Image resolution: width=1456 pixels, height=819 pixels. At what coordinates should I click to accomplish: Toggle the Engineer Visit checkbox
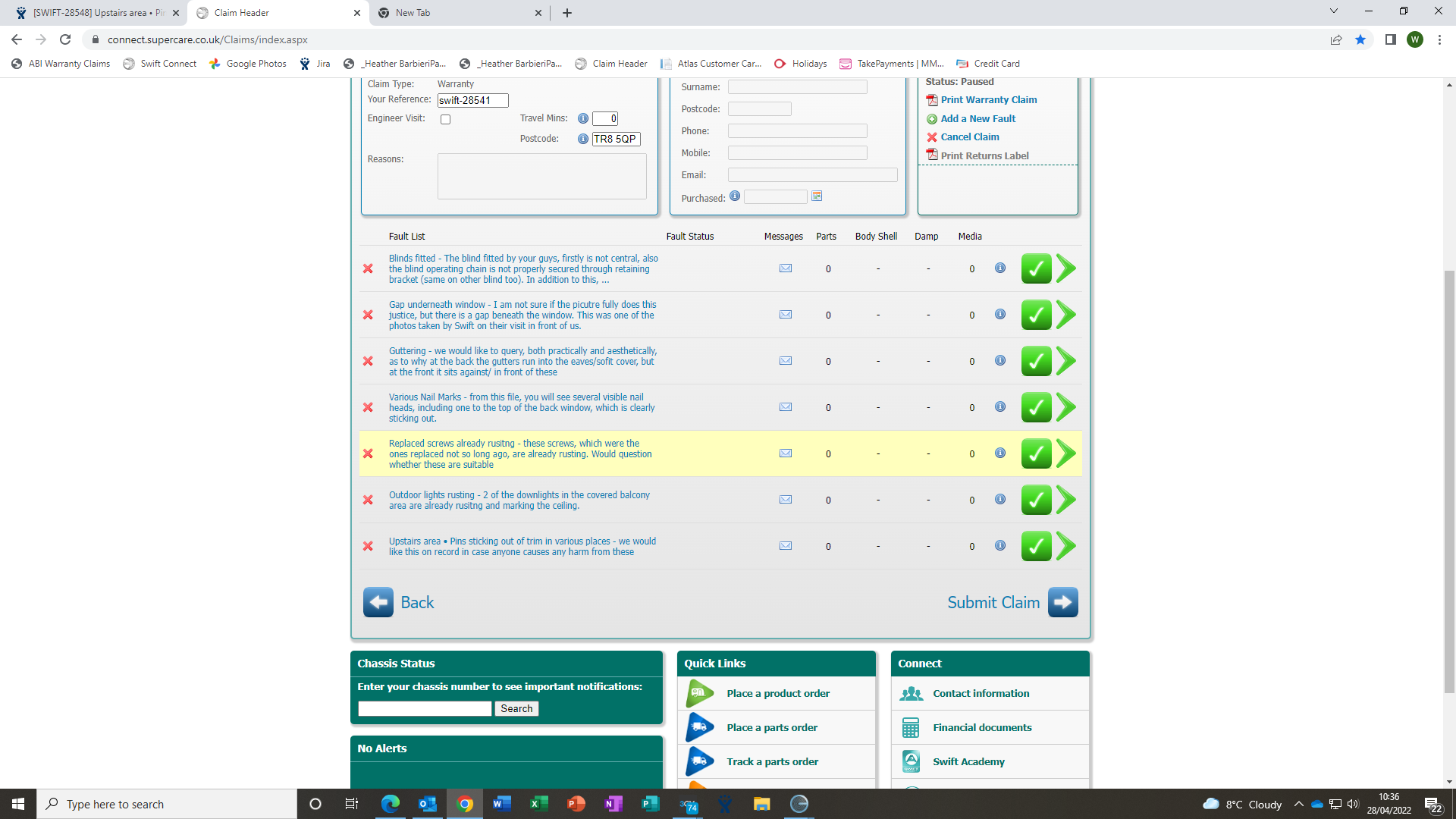pyautogui.click(x=446, y=119)
